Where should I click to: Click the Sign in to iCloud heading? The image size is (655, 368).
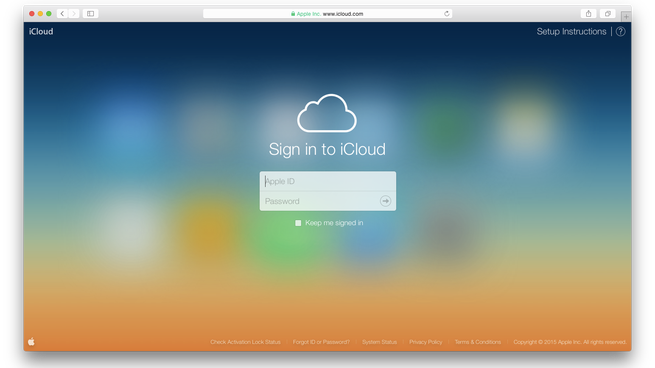point(327,150)
